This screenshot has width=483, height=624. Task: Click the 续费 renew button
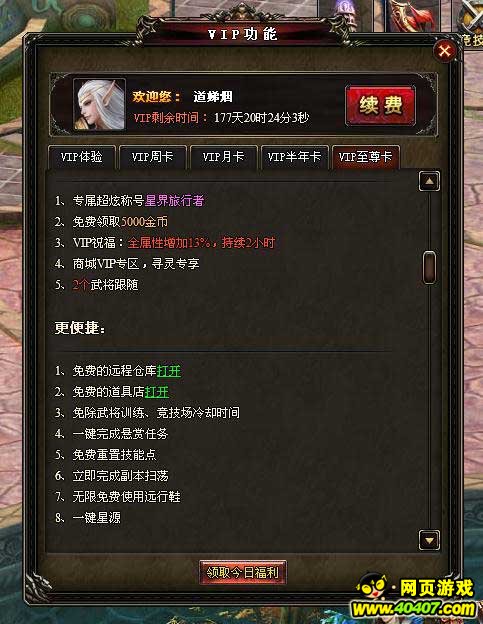coord(381,105)
